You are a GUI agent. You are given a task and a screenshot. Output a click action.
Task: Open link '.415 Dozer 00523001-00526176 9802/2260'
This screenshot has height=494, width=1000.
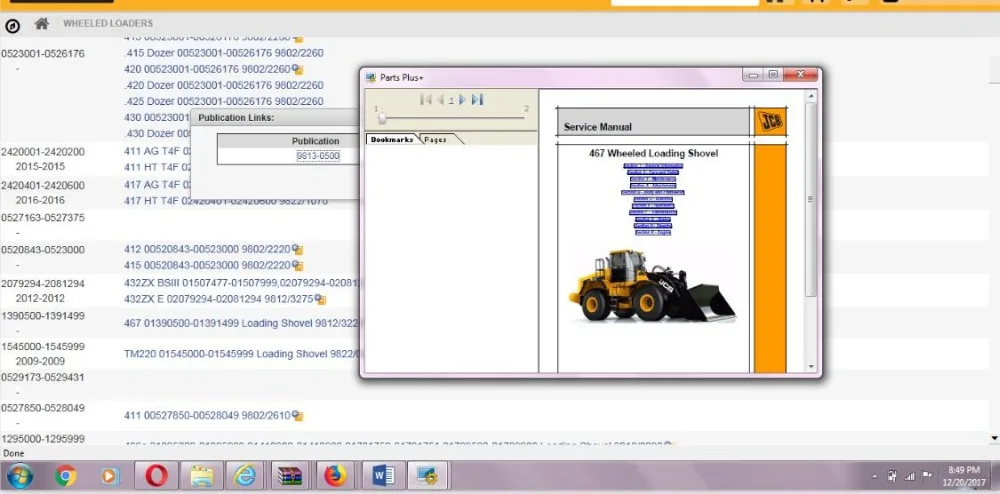[x=224, y=54]
